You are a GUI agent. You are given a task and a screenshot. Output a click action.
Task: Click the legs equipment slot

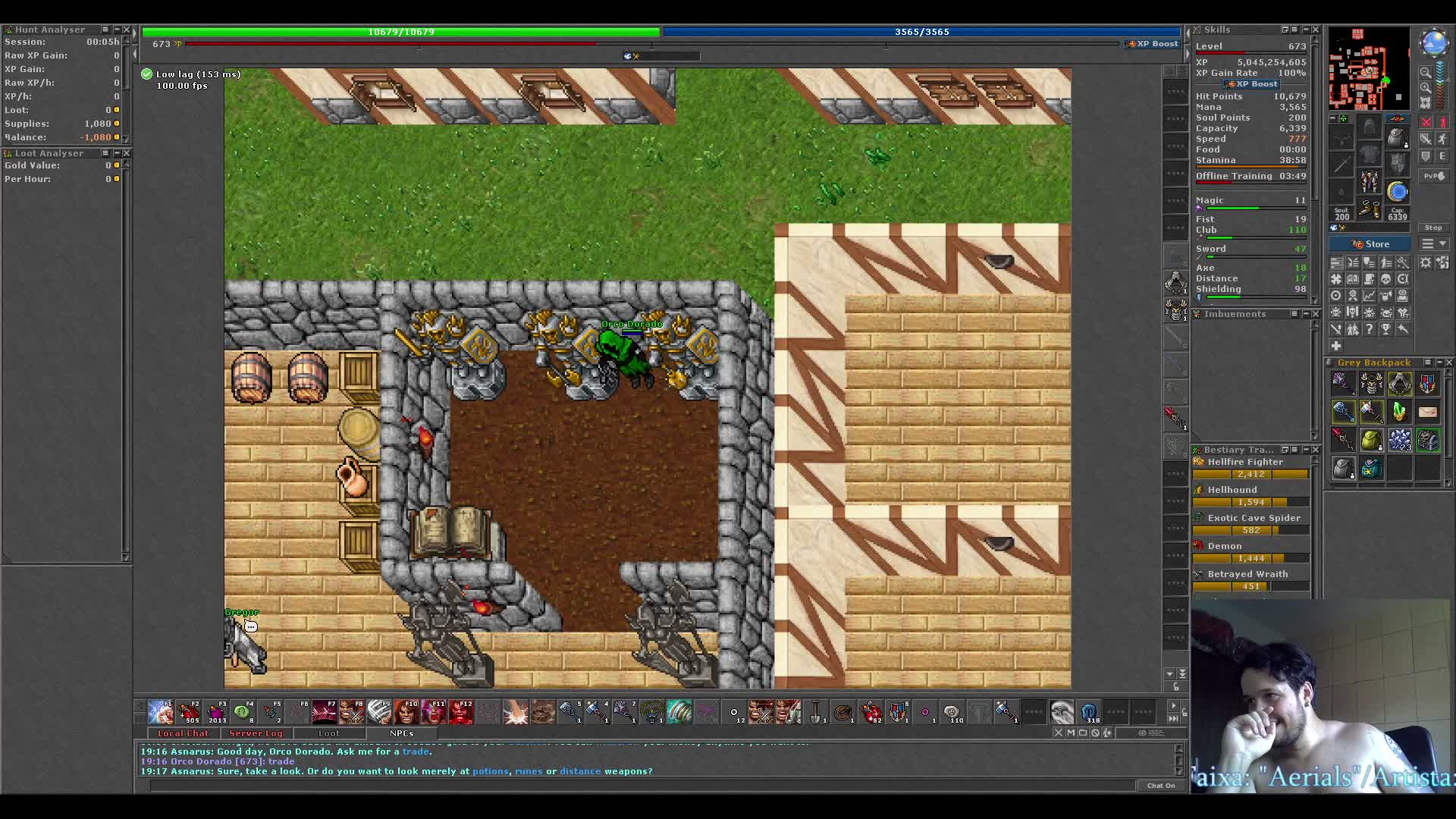[x=1370, y=182]
